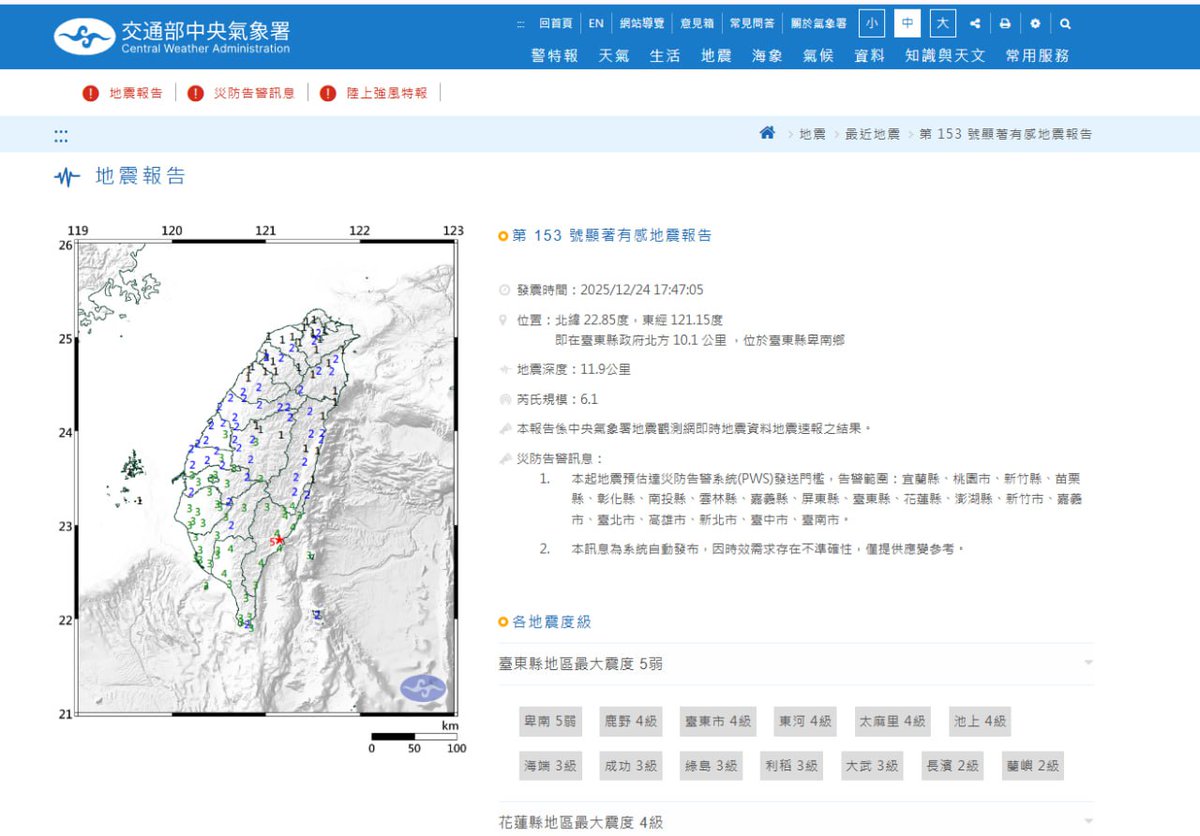
Task: Click 太麻里 4級 intensity tag
Action: (893, 721)
